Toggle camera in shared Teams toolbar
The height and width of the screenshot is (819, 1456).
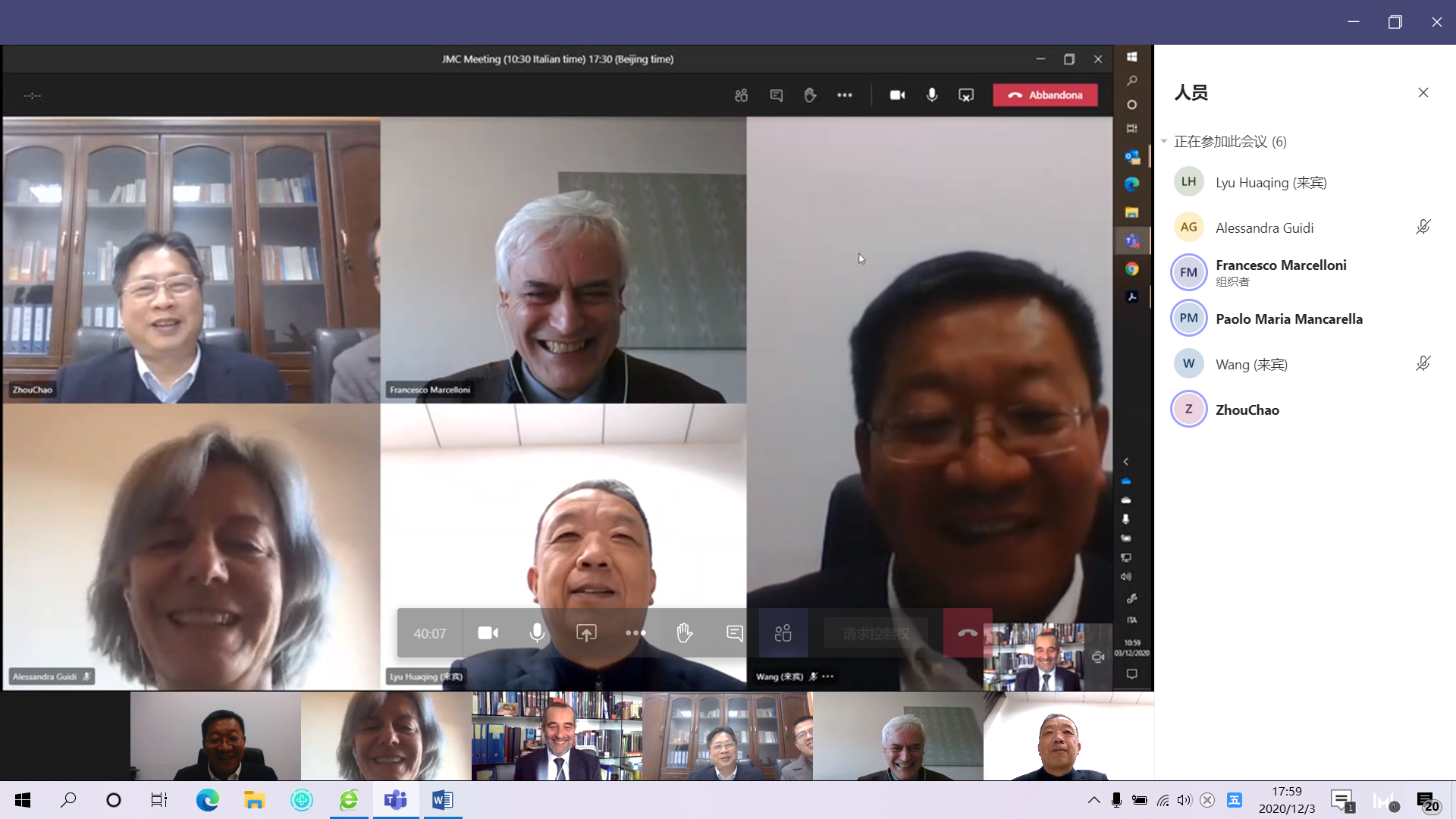tap(897, 95)
